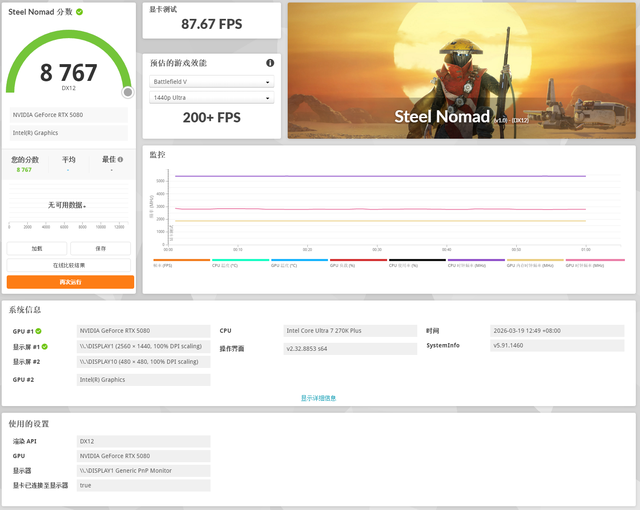Viewport: 640px width, 510px height.
Task: Click the 使用的设置 section heading
Action: [29, 424]
